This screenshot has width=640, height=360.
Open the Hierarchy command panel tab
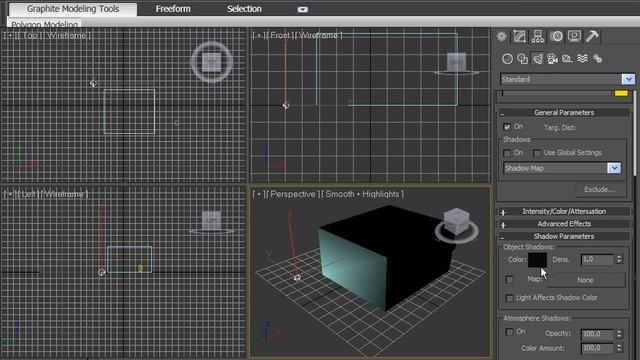[538, 37]
